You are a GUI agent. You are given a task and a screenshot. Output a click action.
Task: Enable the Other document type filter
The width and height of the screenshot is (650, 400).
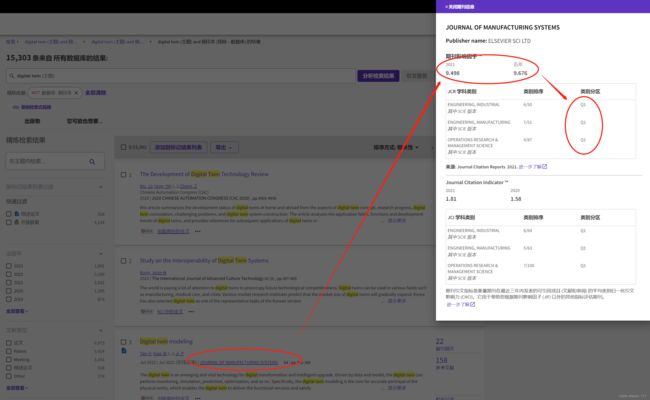coord(9,376)
